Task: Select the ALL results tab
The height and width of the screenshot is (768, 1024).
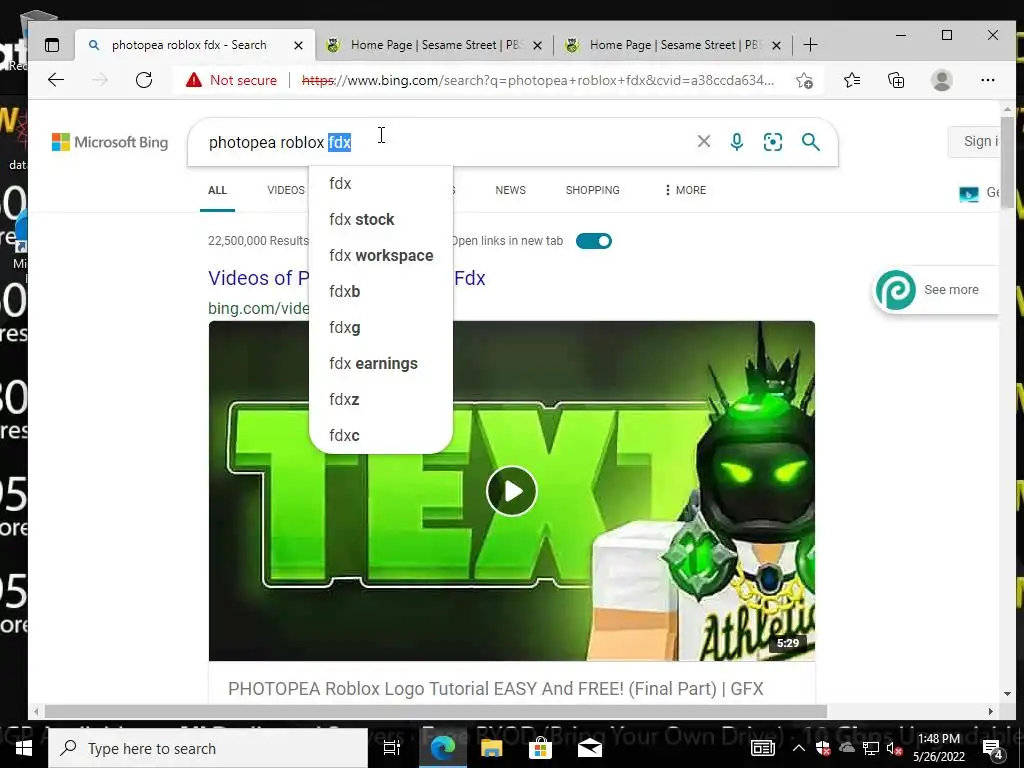Action: click(217, 190)
